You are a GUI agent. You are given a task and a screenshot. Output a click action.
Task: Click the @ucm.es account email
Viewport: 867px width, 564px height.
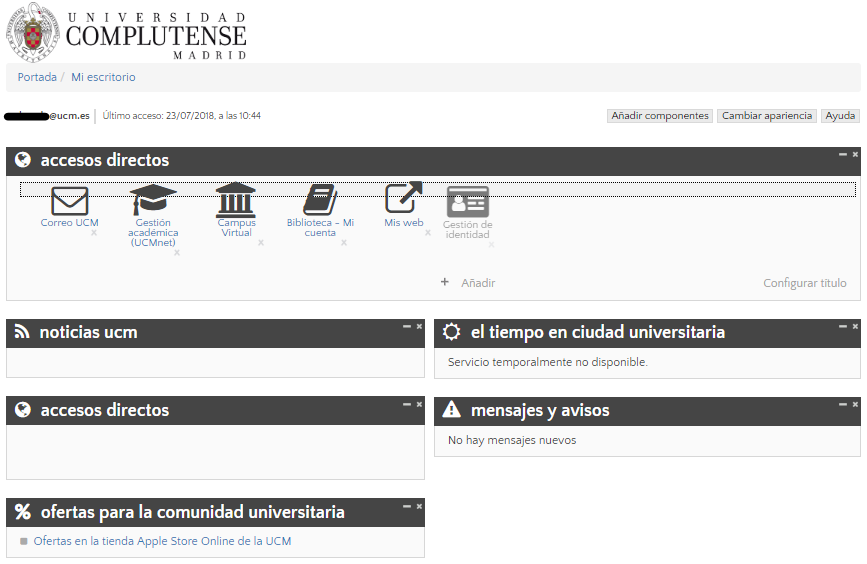click(47, 116)
